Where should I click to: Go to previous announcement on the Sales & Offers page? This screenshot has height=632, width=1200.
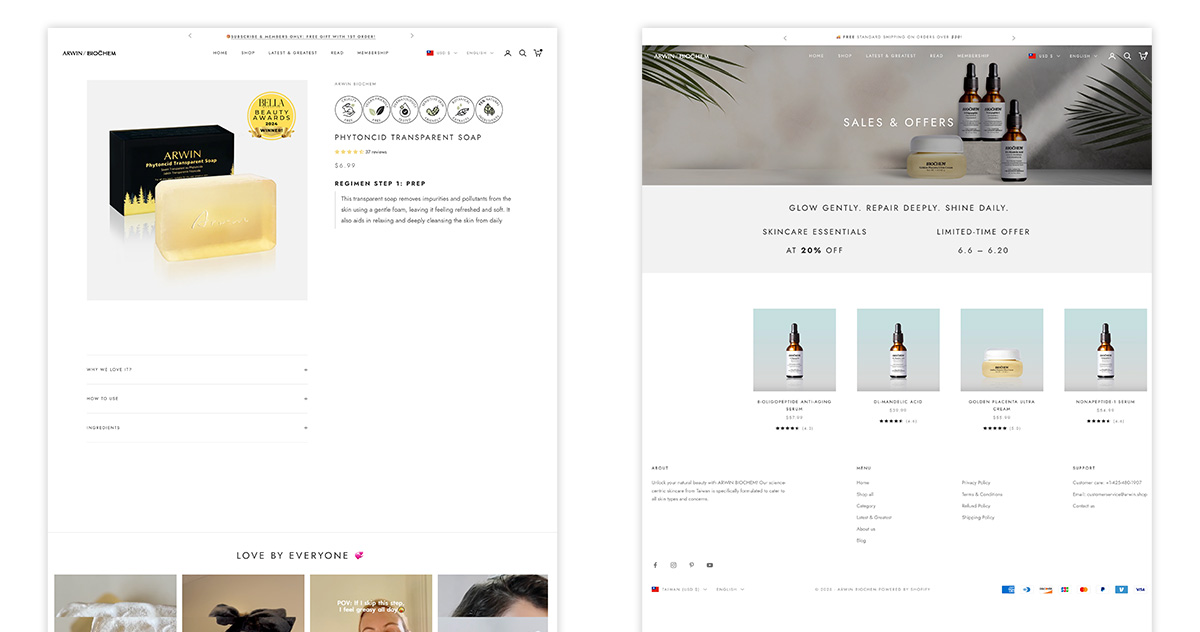tap(785, 38)
